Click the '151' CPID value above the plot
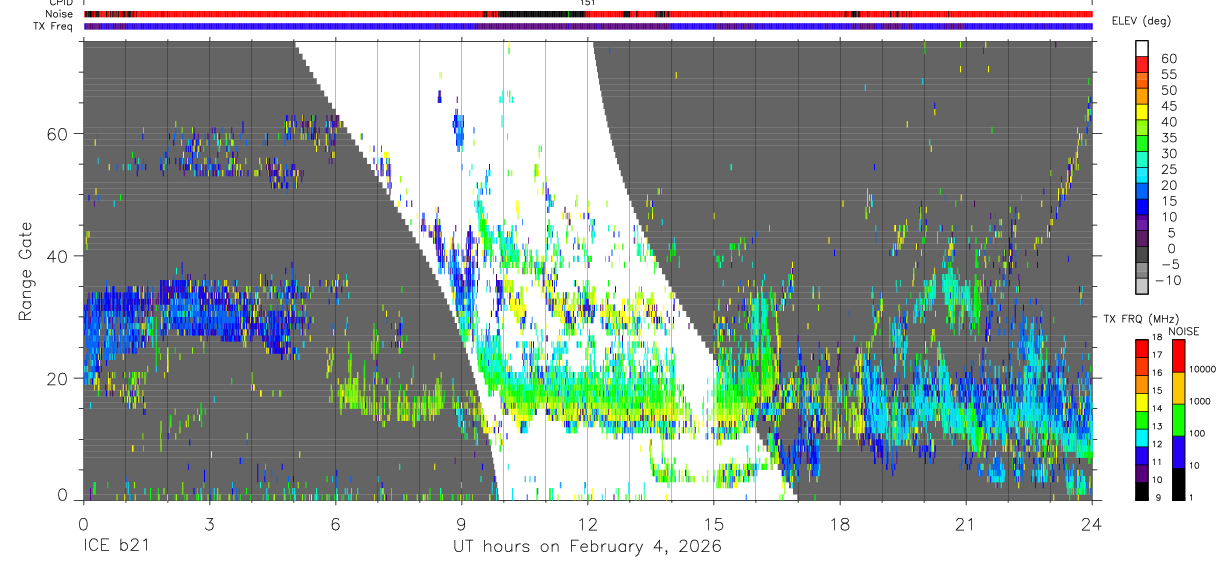Viewport: 1228px width, 567px height. [588, 3]
